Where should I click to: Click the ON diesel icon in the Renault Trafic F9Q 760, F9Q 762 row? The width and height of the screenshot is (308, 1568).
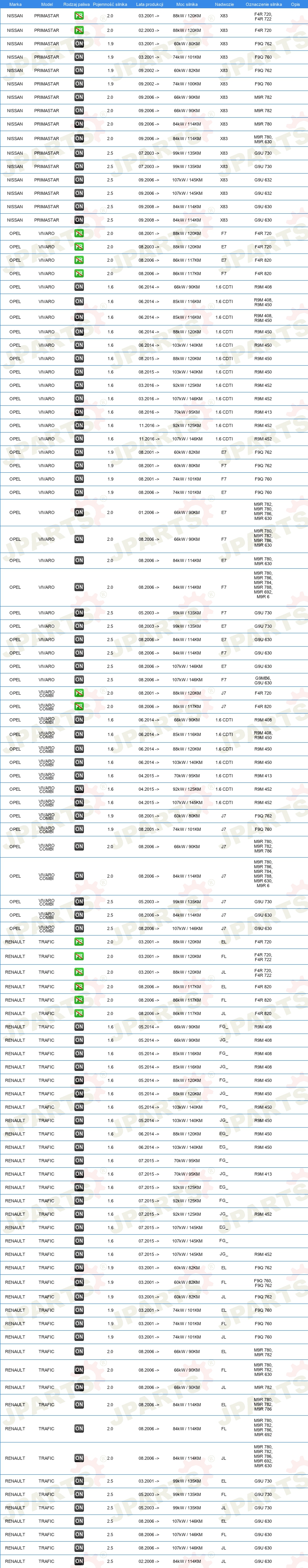(79, 1283)
